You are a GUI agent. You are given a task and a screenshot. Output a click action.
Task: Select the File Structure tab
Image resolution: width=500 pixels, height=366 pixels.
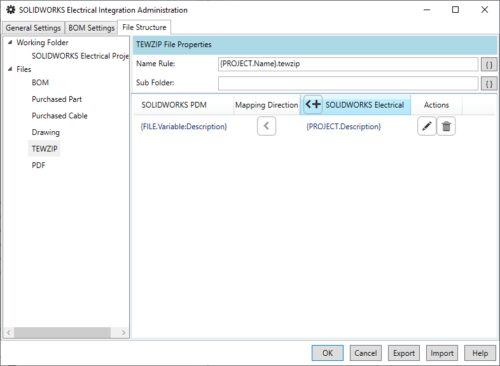144,27
